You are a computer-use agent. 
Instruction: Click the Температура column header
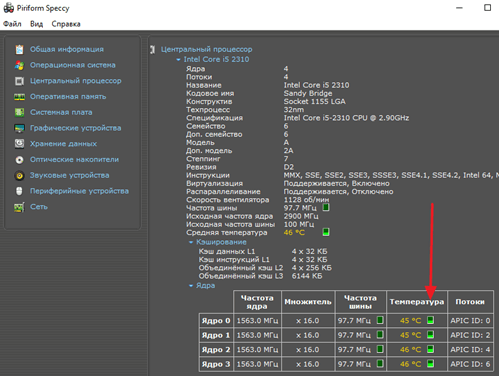point(417,302)
